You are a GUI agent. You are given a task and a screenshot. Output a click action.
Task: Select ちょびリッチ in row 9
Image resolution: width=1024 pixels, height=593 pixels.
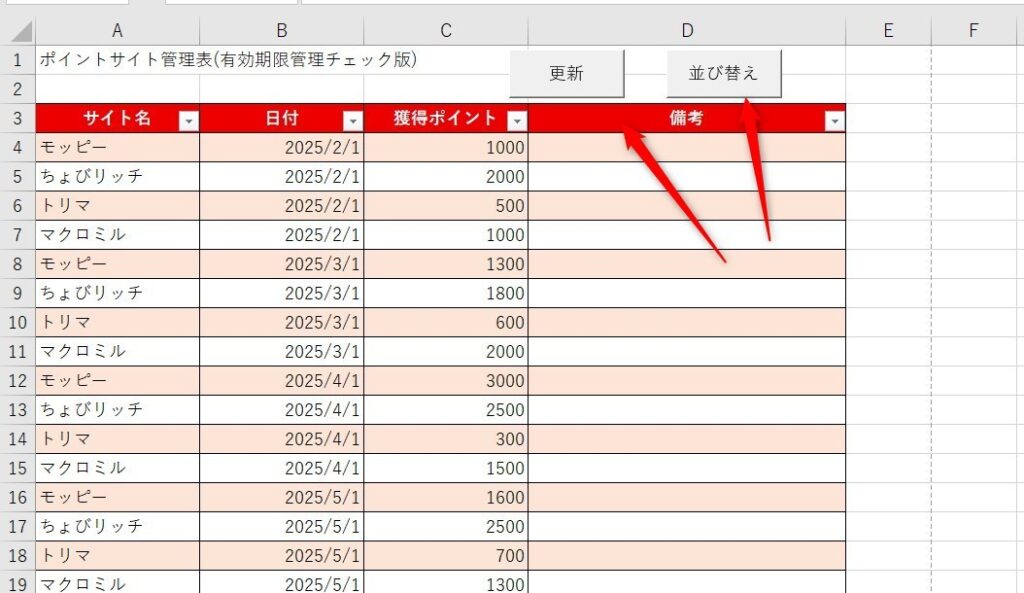coord(118,293)
